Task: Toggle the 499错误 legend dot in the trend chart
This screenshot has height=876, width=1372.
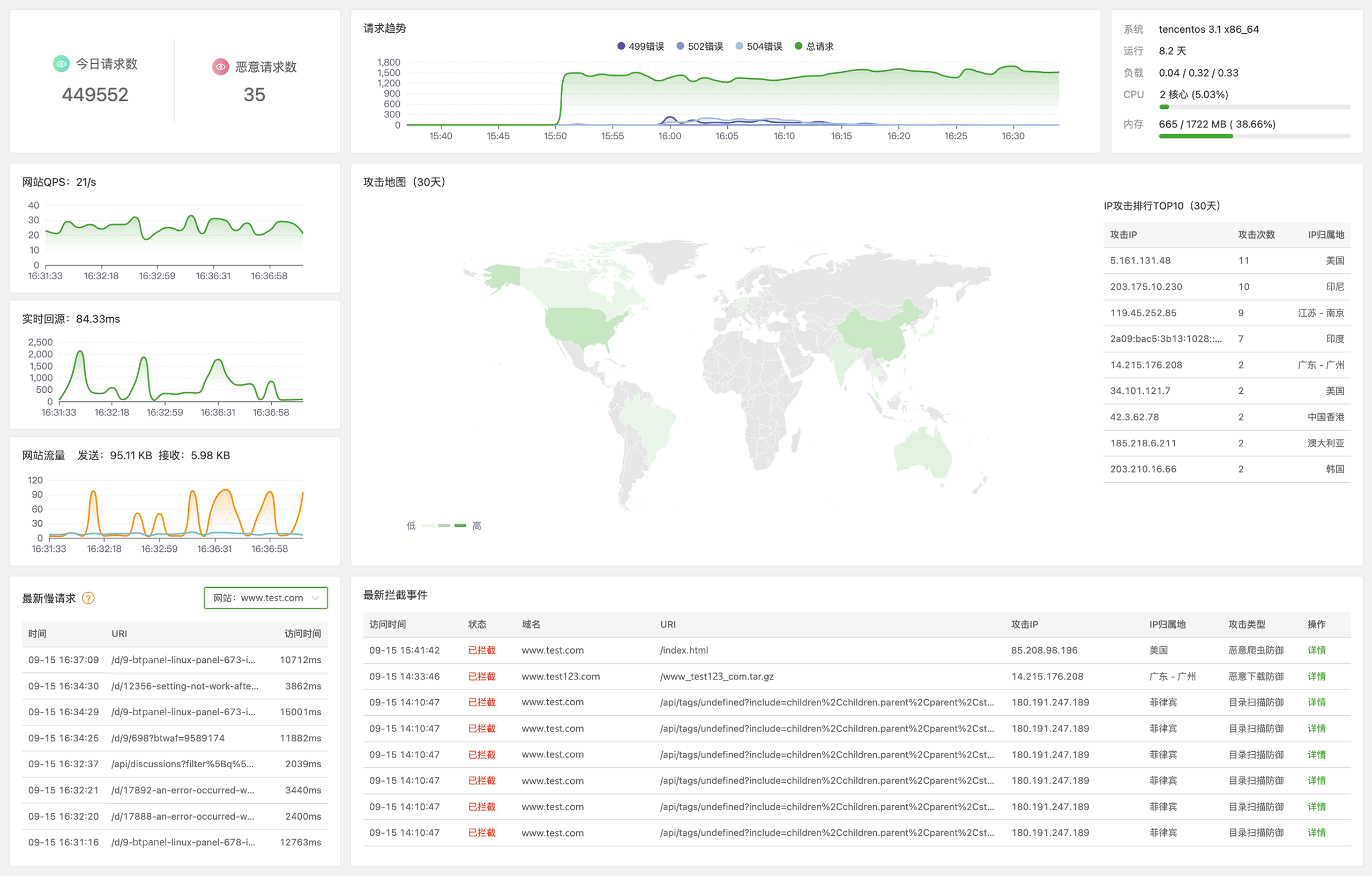Action: 621,46
